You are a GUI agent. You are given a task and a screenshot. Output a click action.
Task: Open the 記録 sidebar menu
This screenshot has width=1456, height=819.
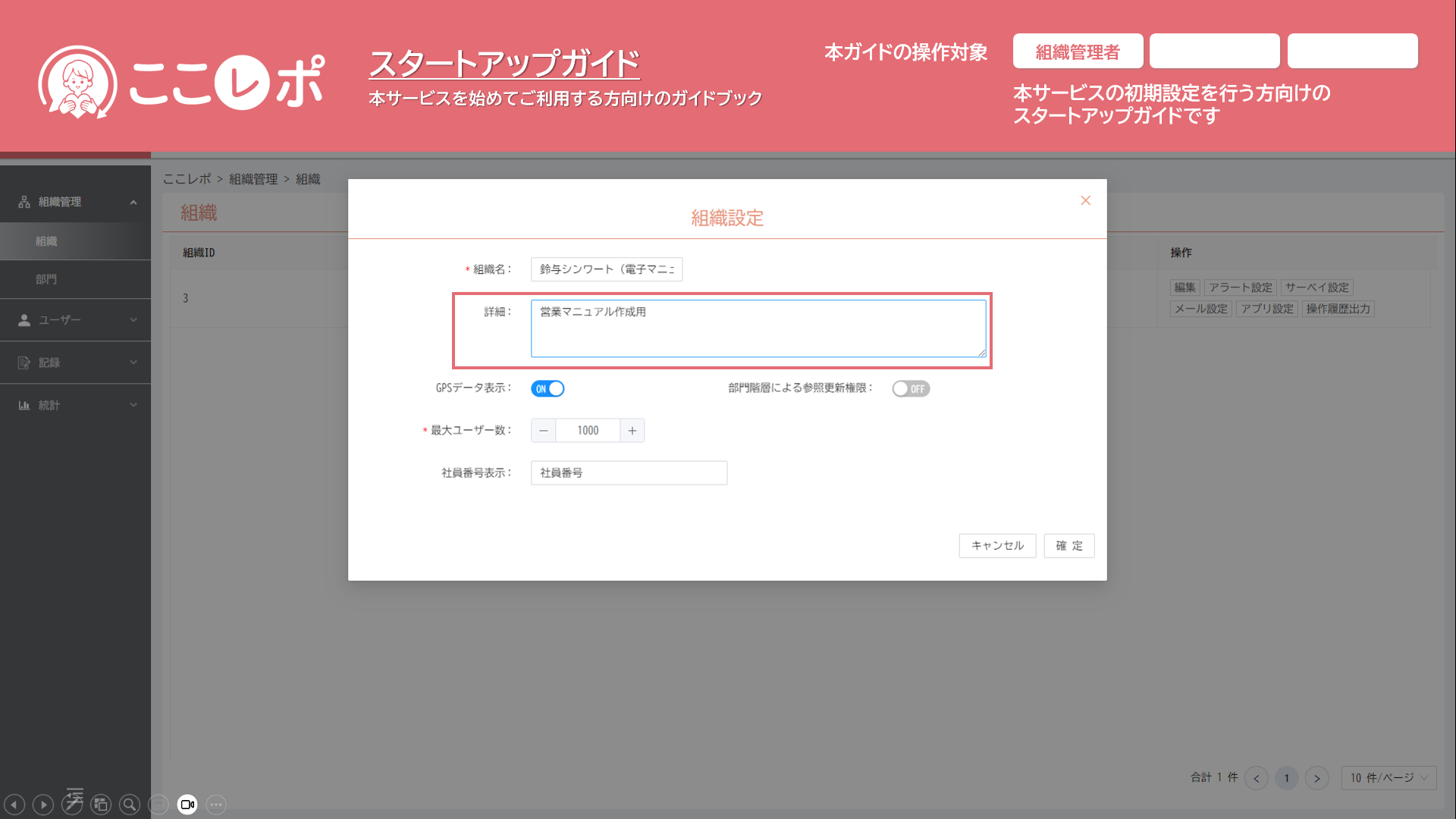(x=76, y=362)
